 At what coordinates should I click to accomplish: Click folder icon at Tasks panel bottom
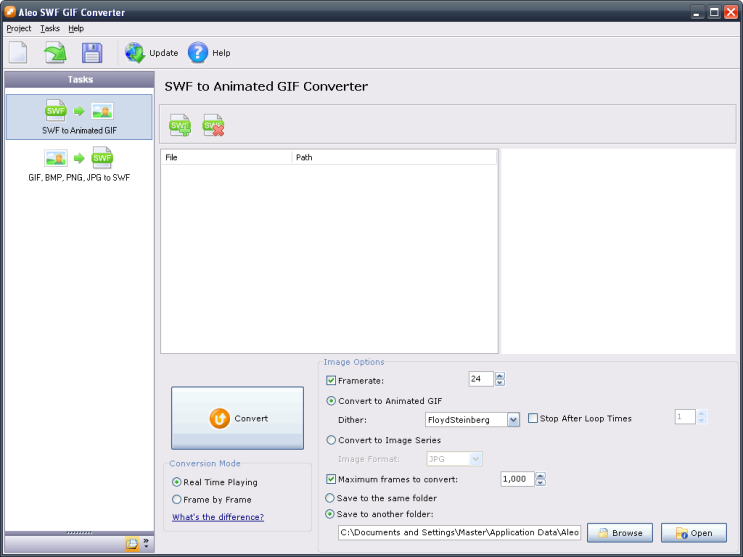132,543
